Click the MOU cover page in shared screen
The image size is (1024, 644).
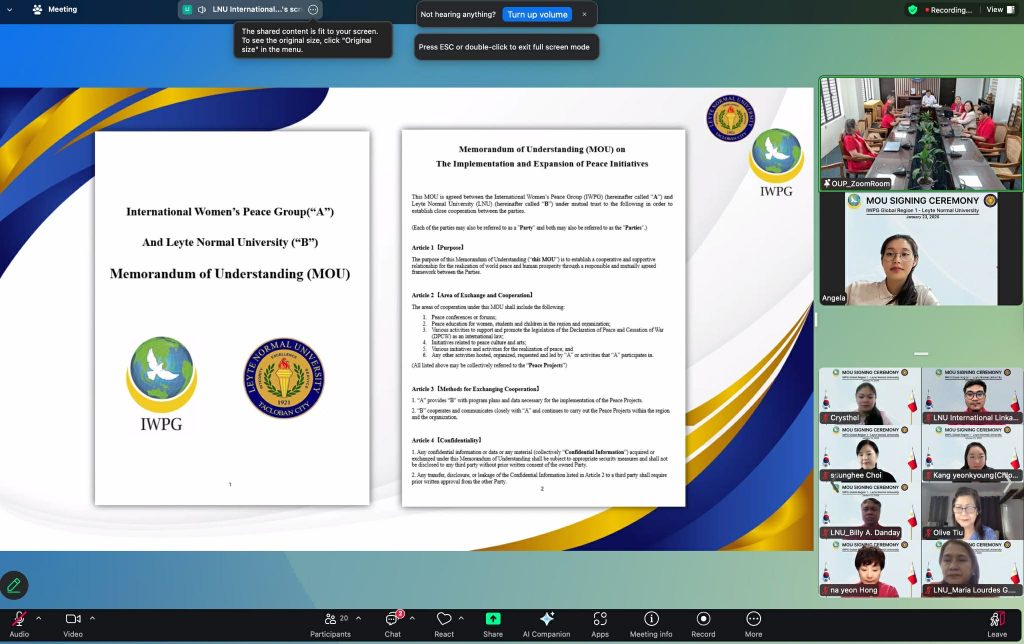coord(232,318)
